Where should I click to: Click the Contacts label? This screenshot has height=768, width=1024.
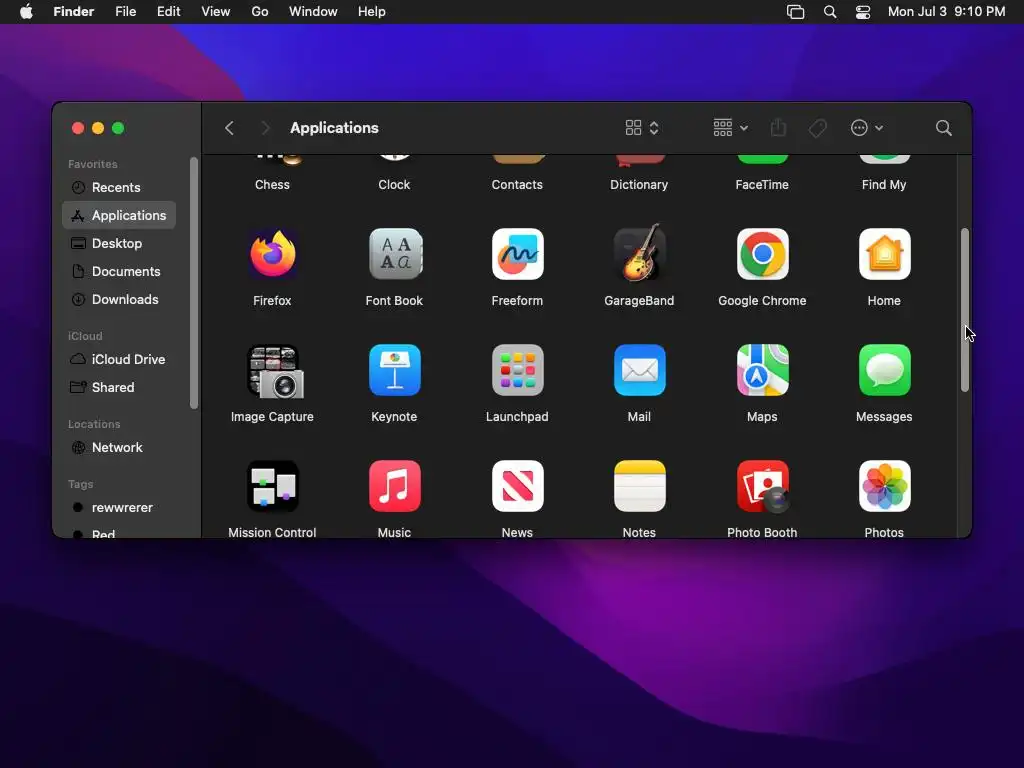coord(517,185)
